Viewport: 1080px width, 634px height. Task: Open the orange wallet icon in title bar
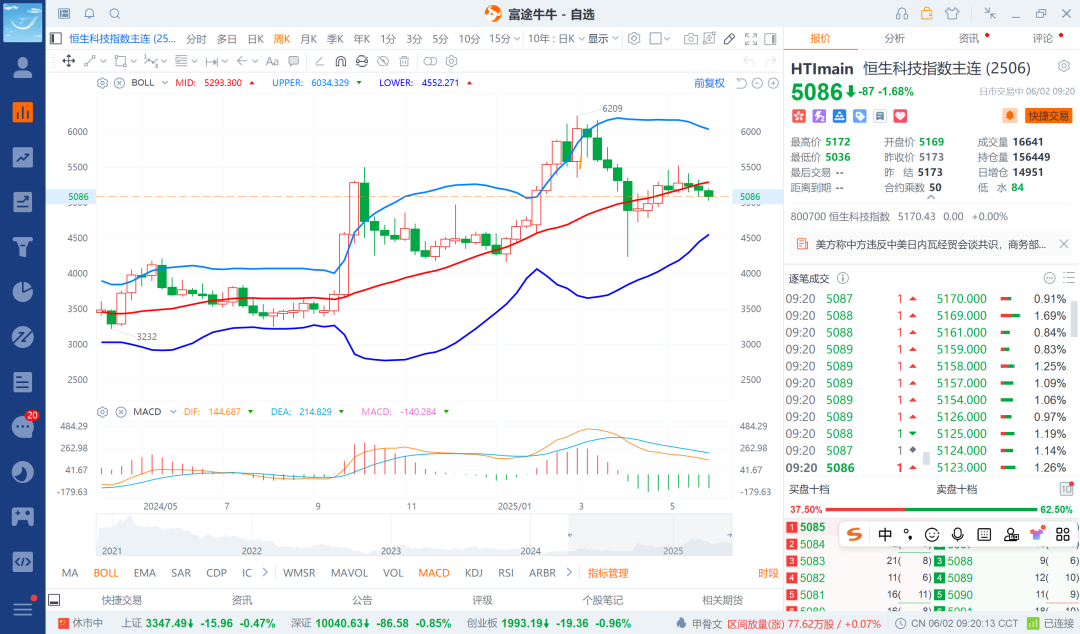pos(927,14)
